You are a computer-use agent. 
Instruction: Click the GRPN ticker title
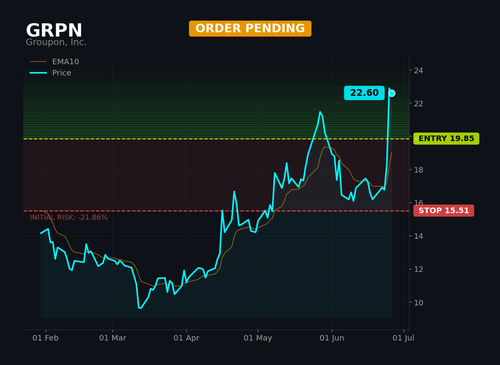pos(54,30)
